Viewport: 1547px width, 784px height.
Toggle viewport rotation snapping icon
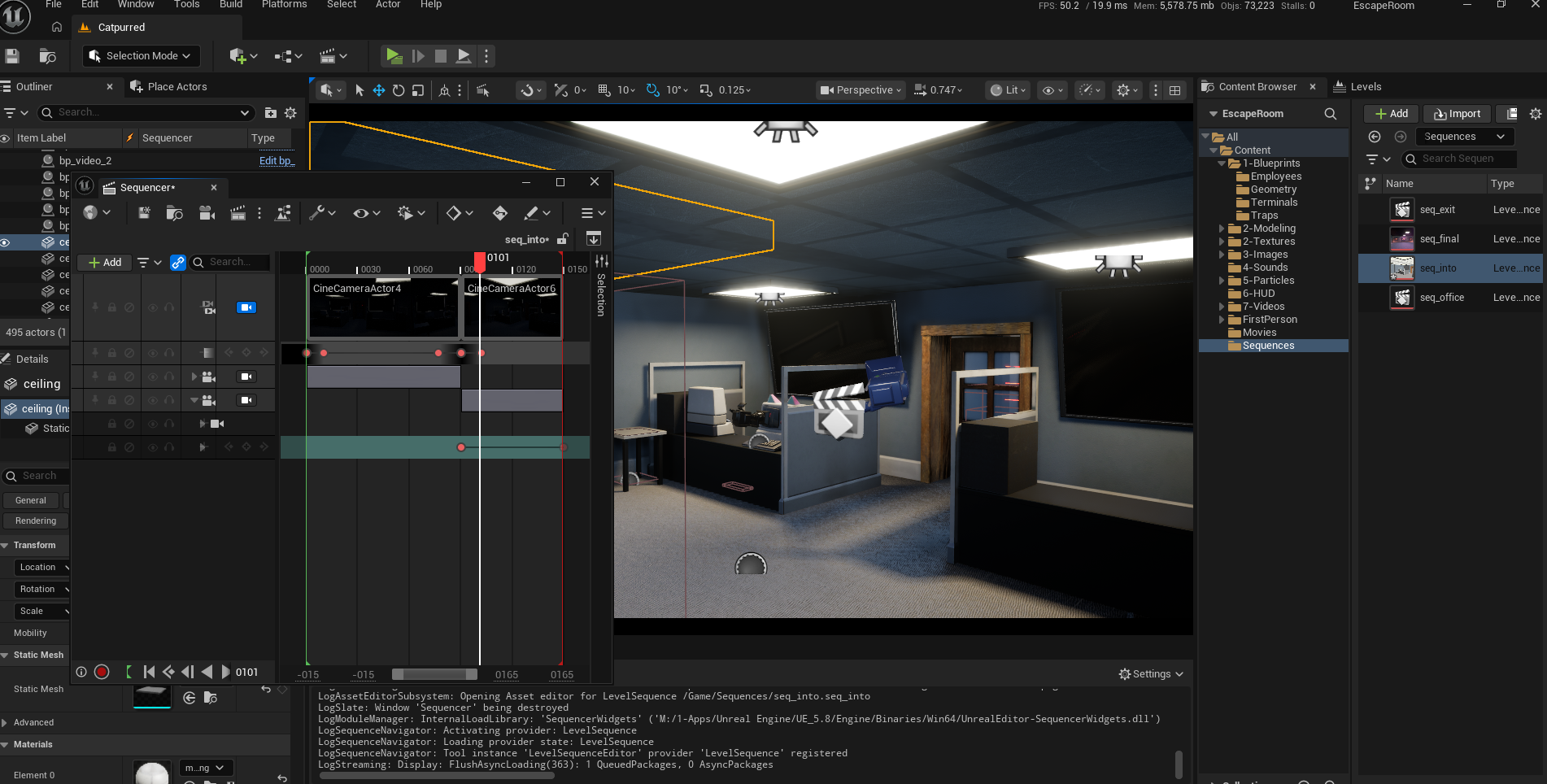652,90
